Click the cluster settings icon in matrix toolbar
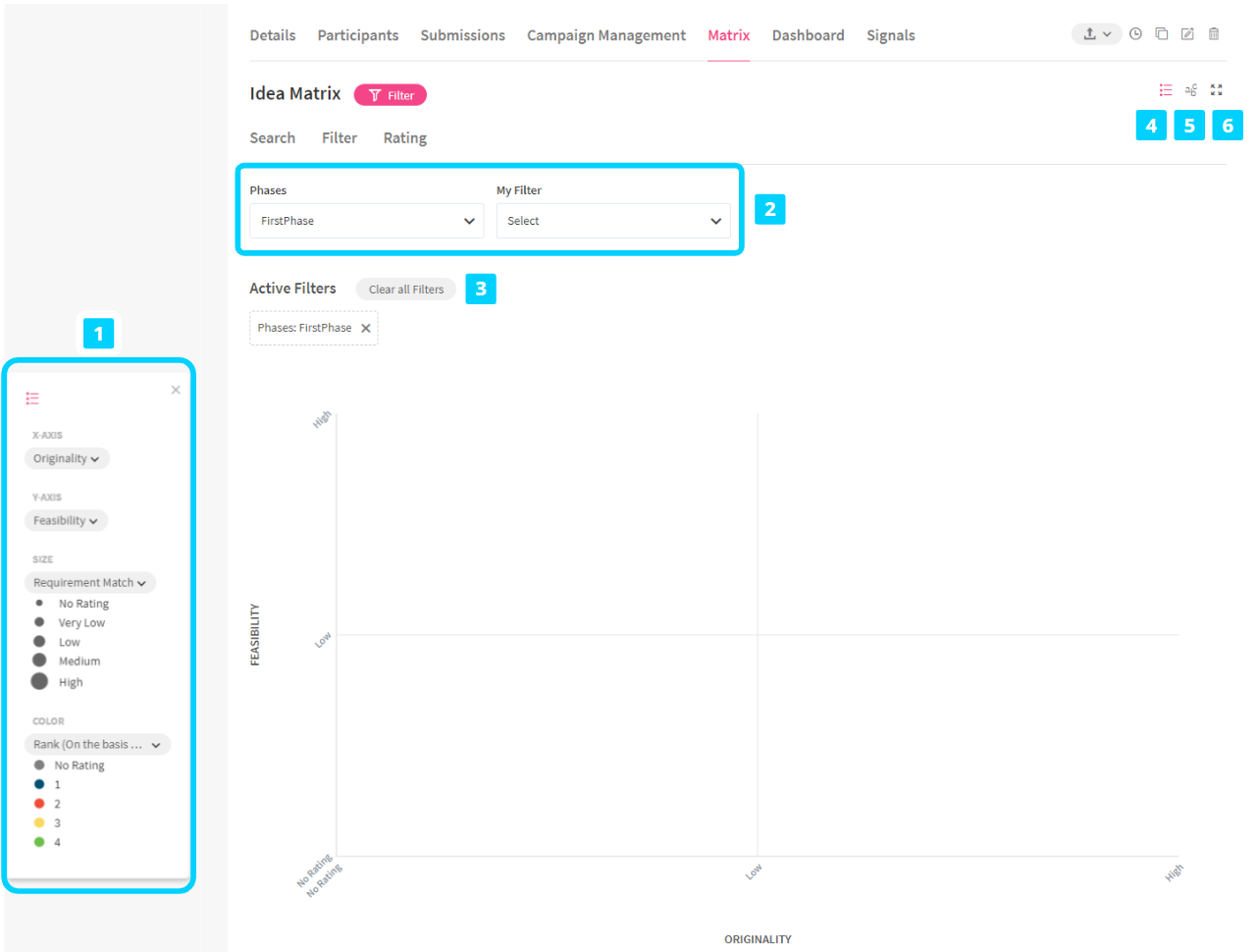 coord(1191,90)
